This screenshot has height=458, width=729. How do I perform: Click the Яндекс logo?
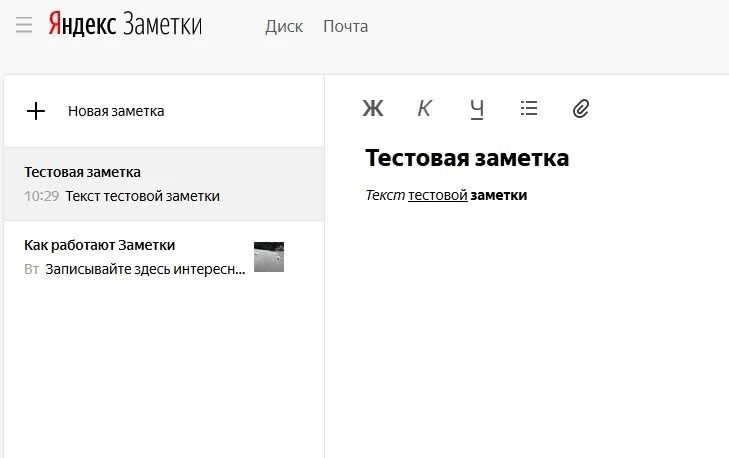pyautogui.click(x=82, y=24)
